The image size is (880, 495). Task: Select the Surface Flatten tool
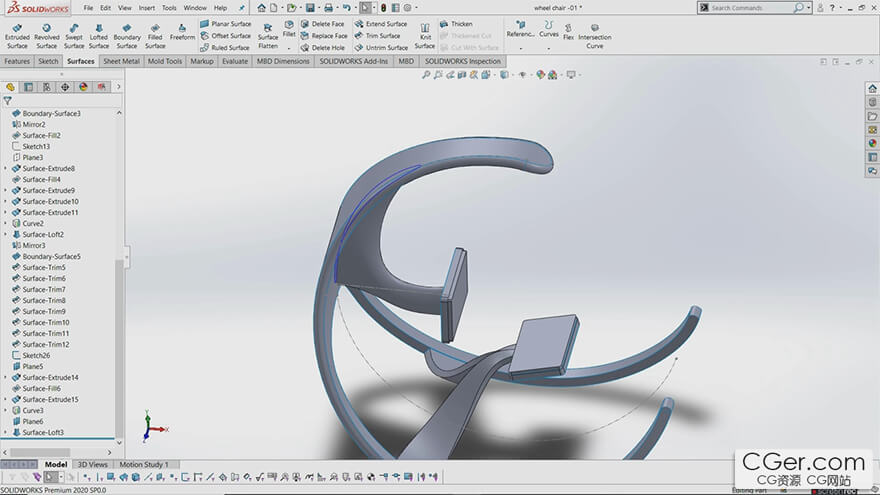268,36
